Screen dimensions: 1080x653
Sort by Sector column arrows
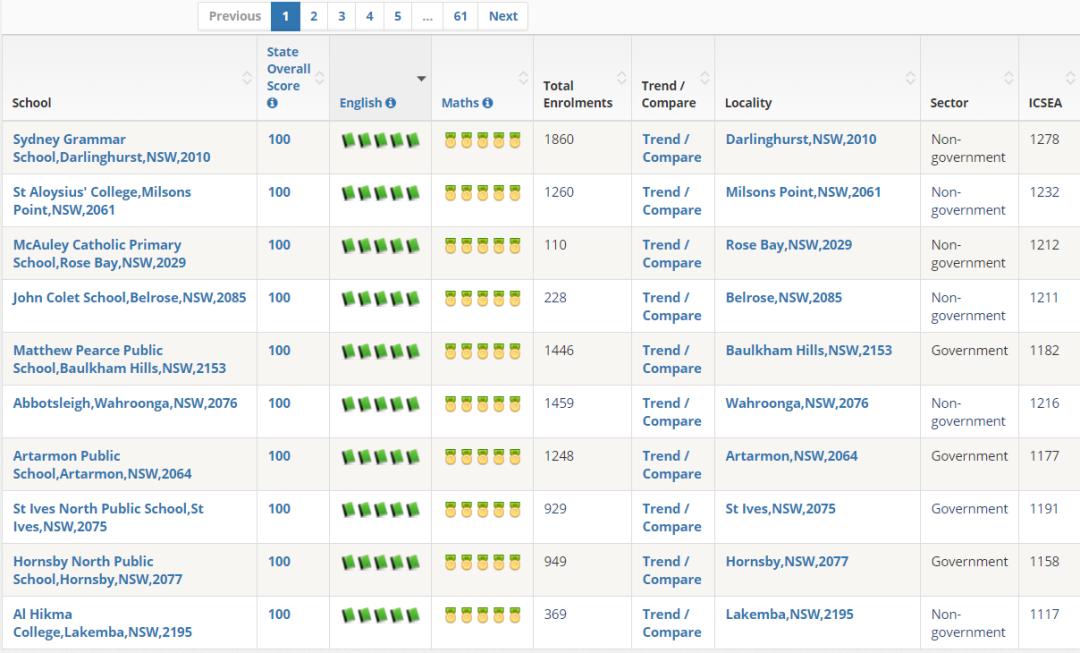click(x=1008, y=78)
